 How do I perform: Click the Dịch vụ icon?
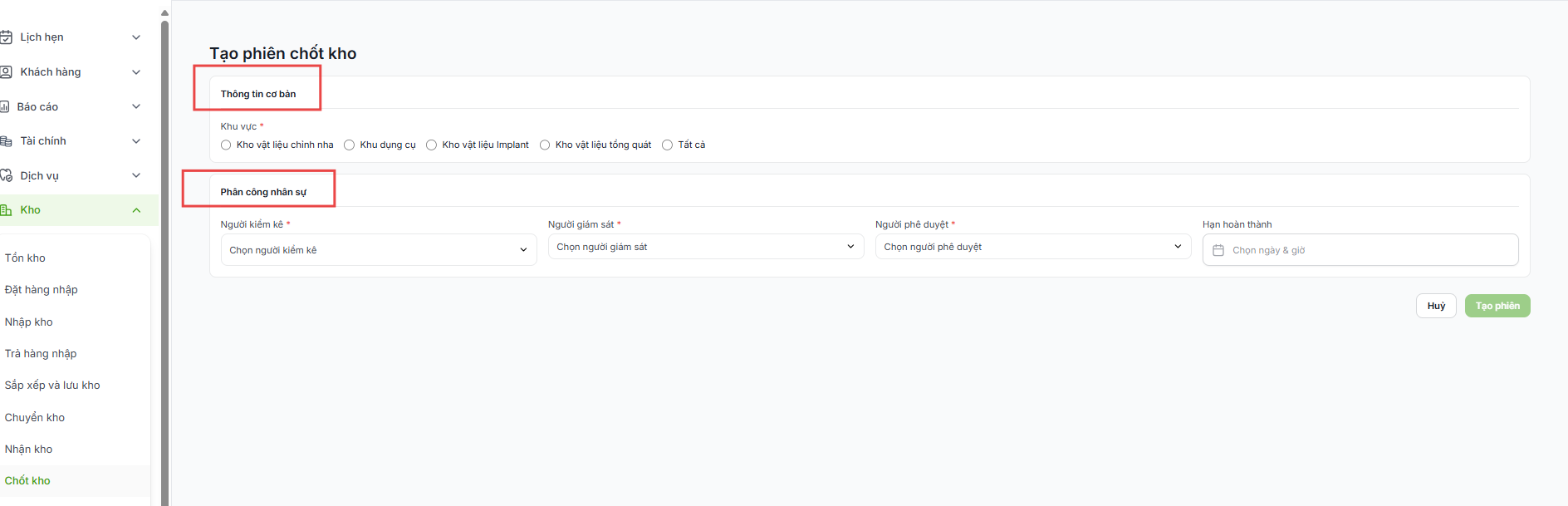pyautogui.click(x=6, y=176)
